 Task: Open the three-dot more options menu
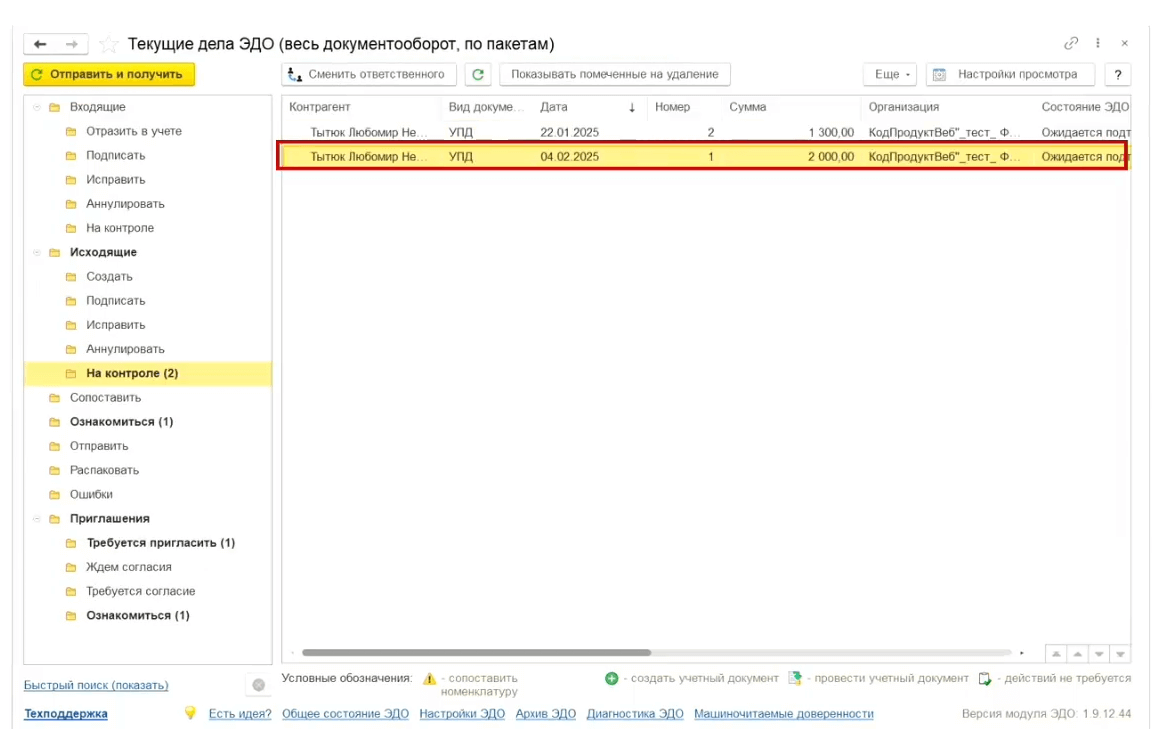(1098, 44)
